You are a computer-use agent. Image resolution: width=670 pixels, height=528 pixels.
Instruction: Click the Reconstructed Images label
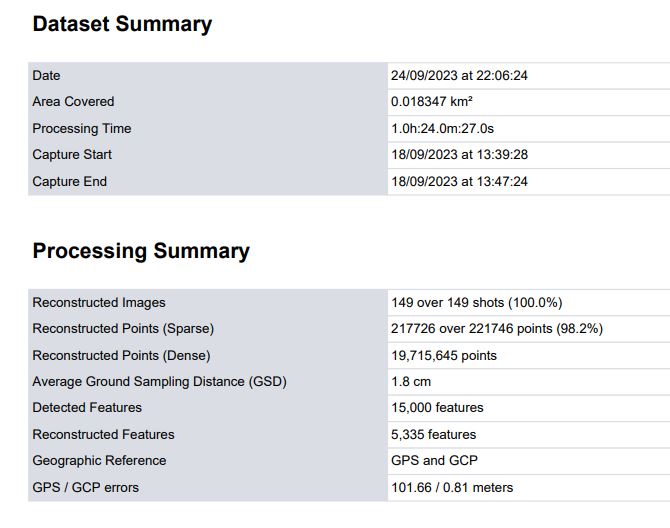[x=99, y=303]
